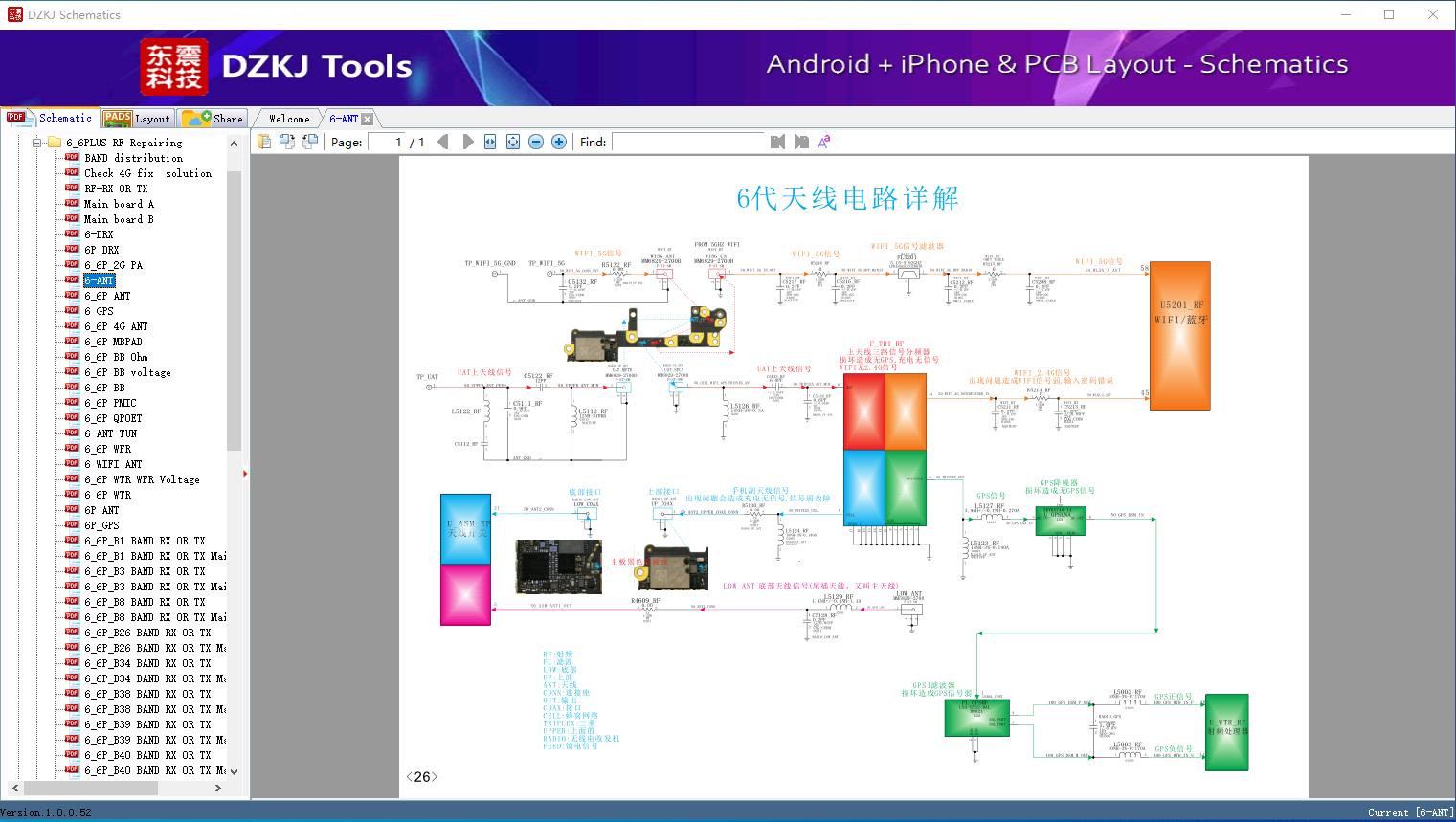Open the 6 ANT TUN document

[110, 433]
